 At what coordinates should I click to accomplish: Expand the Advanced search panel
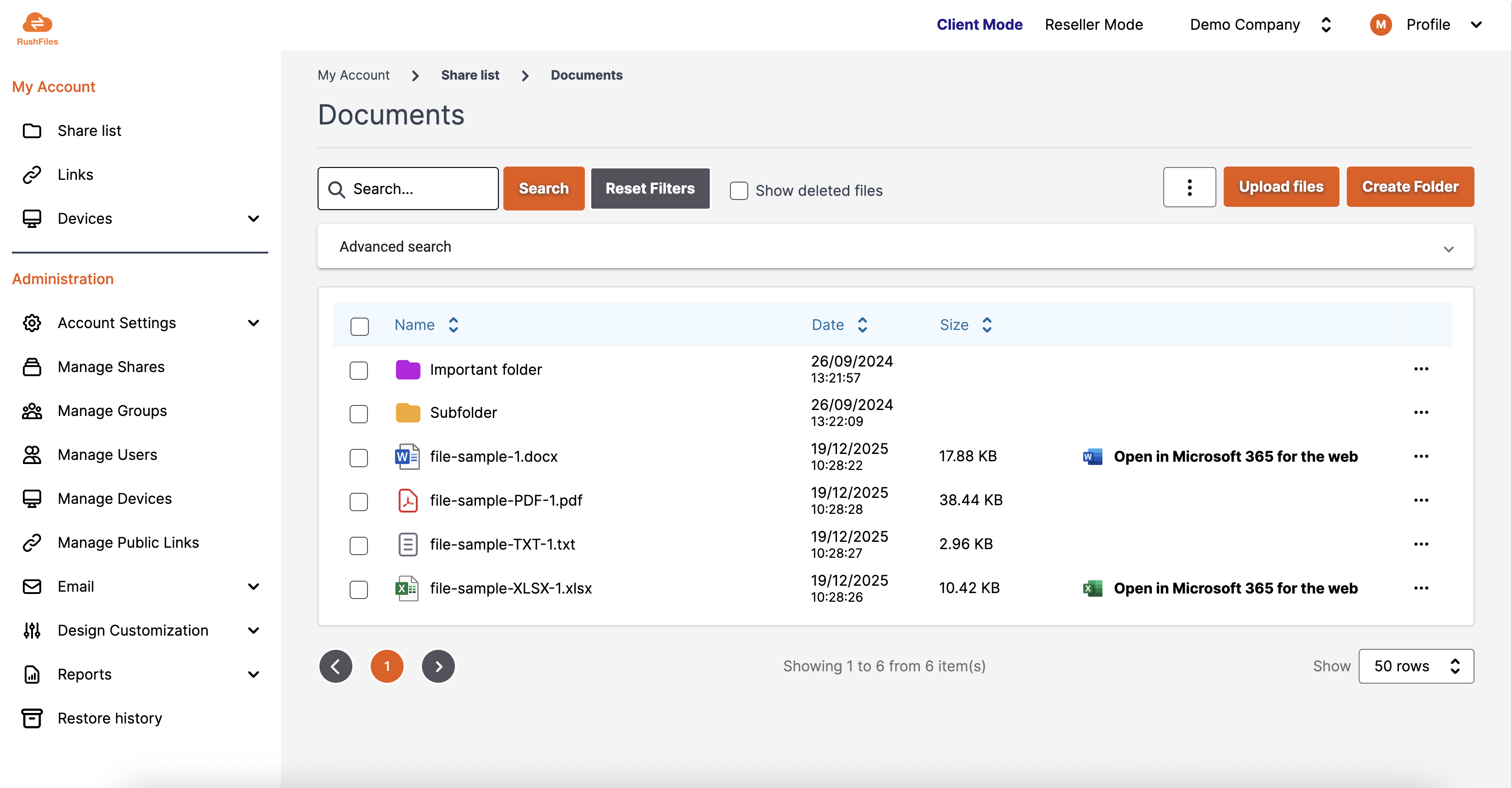tap(1447, 248)
